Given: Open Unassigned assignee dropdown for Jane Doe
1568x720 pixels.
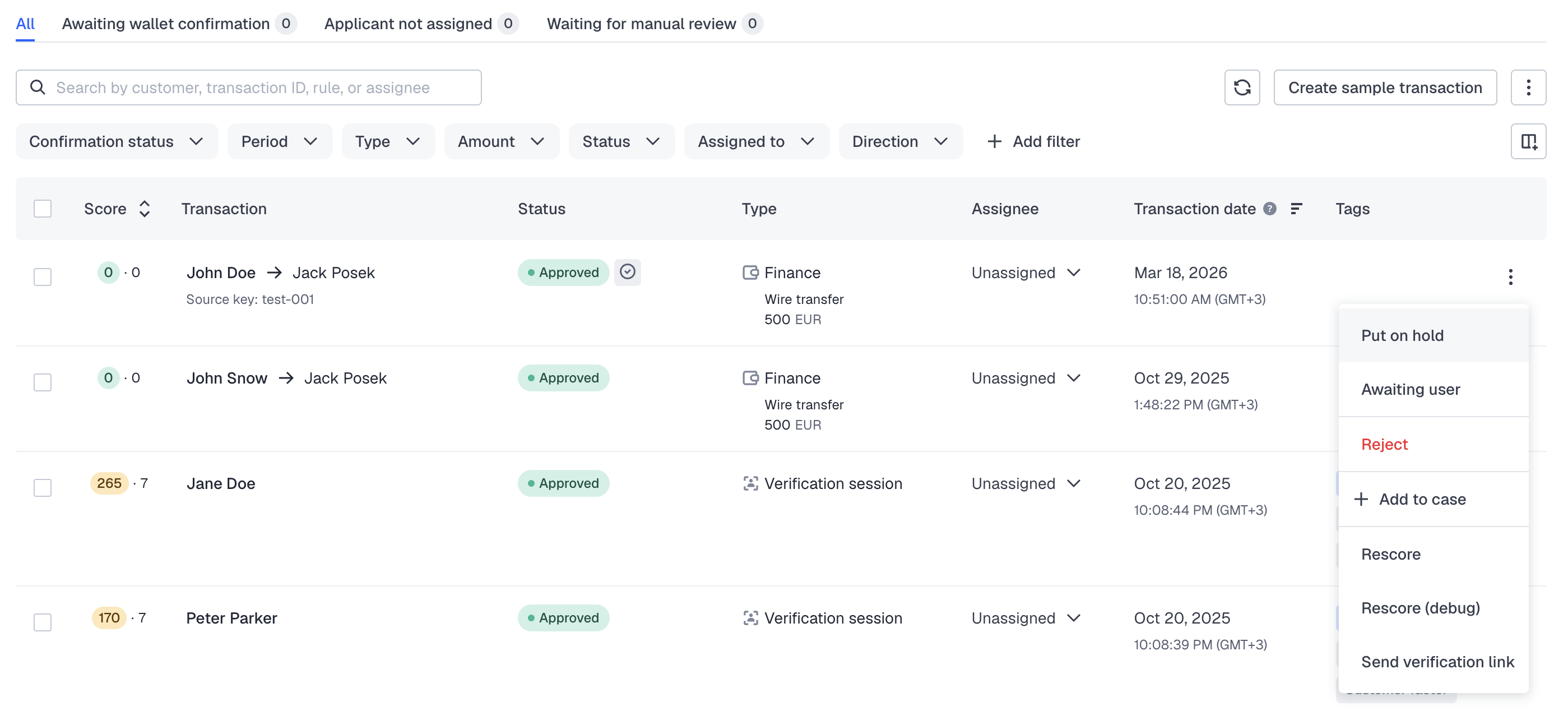Looking at the screenshot, I should [x=1026, y=484].
